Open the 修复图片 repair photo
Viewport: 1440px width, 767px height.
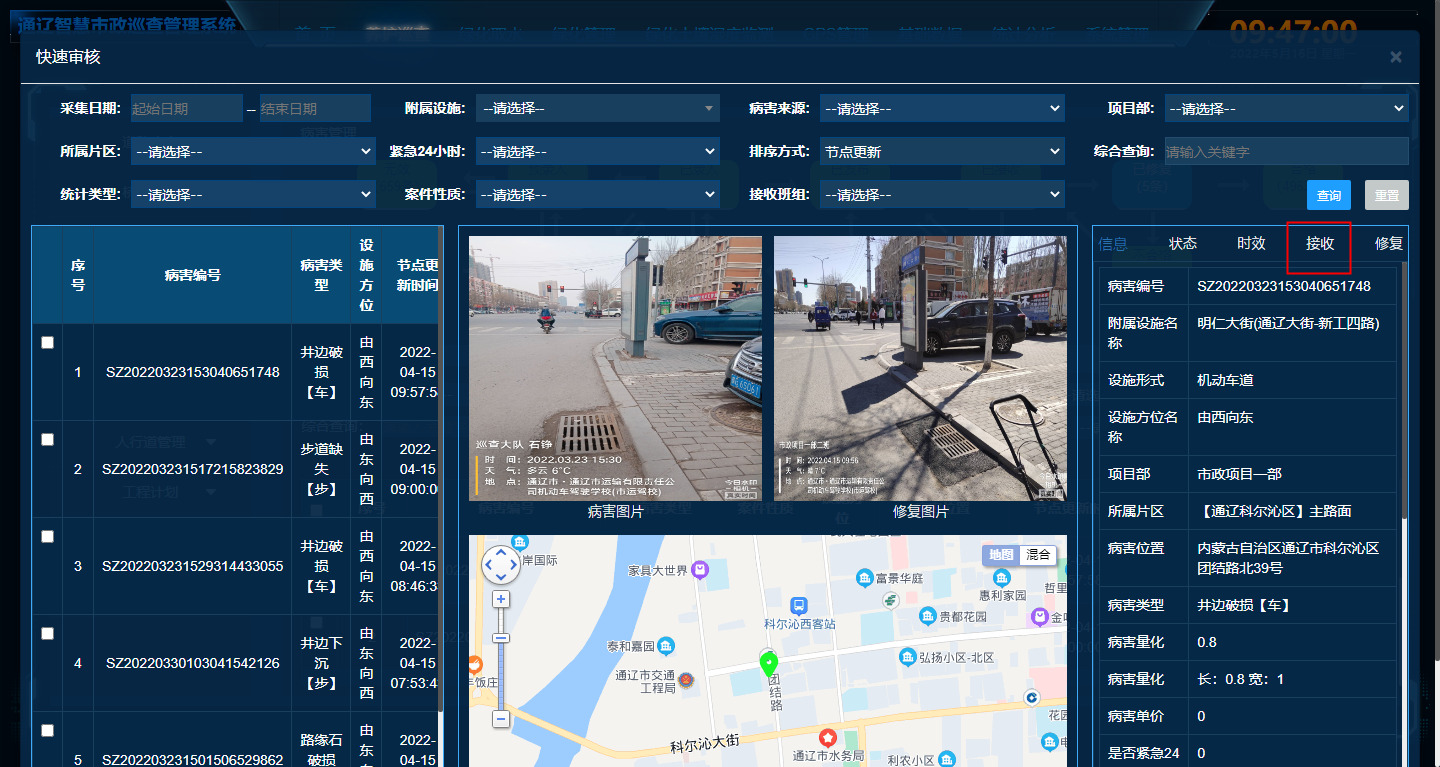920,368
